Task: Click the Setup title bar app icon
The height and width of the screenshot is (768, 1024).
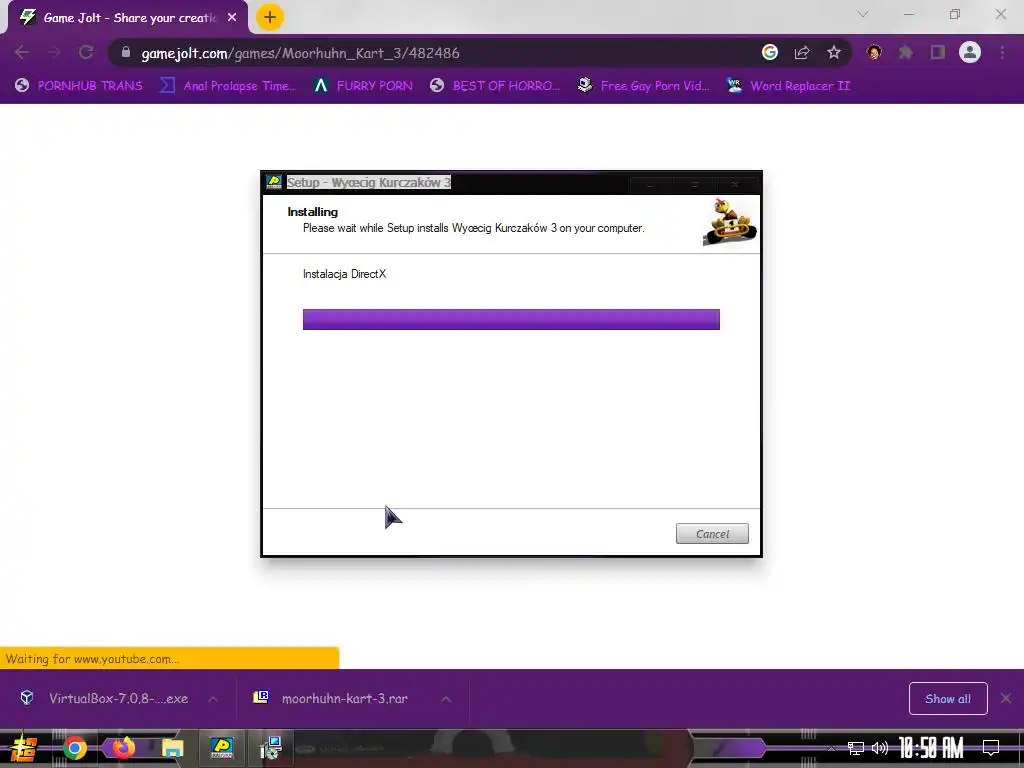Action: pos(274,182)
